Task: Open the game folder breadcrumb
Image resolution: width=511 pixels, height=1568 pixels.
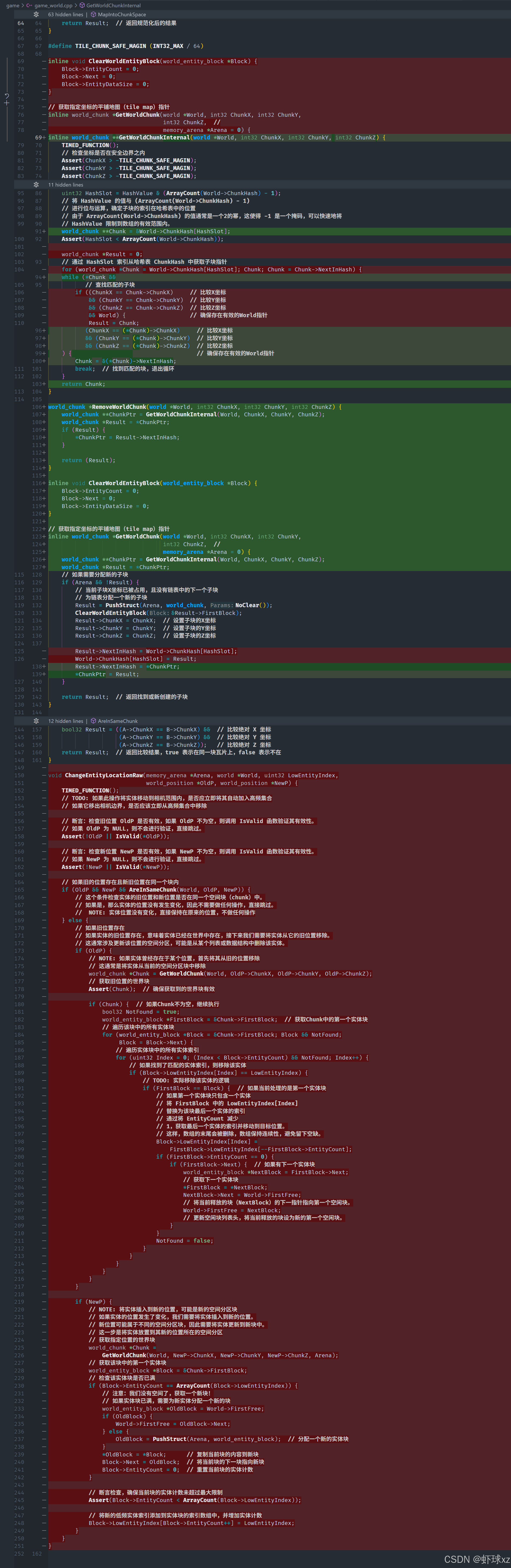Action: pyautogui.click(x=13, y=6)
